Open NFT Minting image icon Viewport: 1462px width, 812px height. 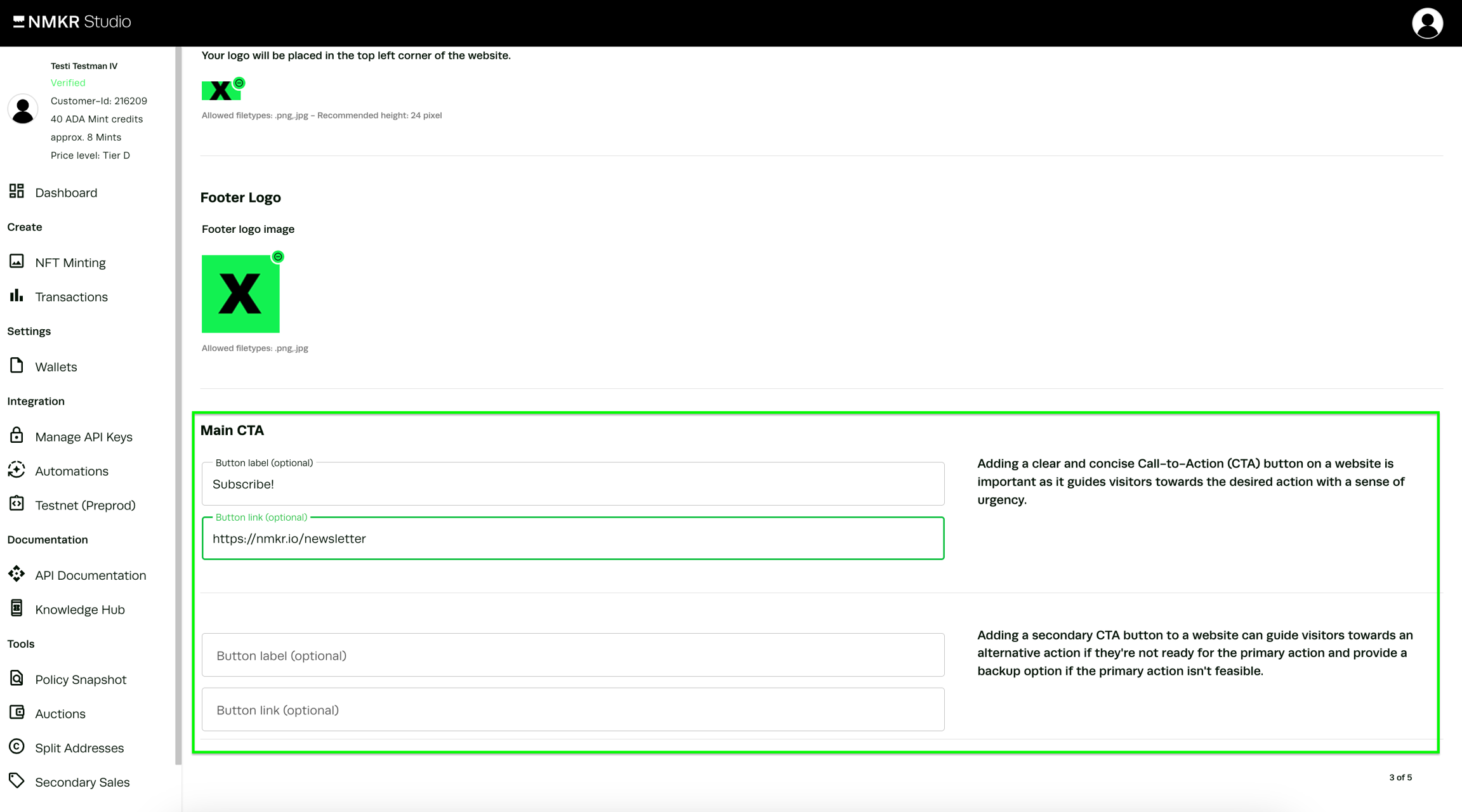point(16,261)
